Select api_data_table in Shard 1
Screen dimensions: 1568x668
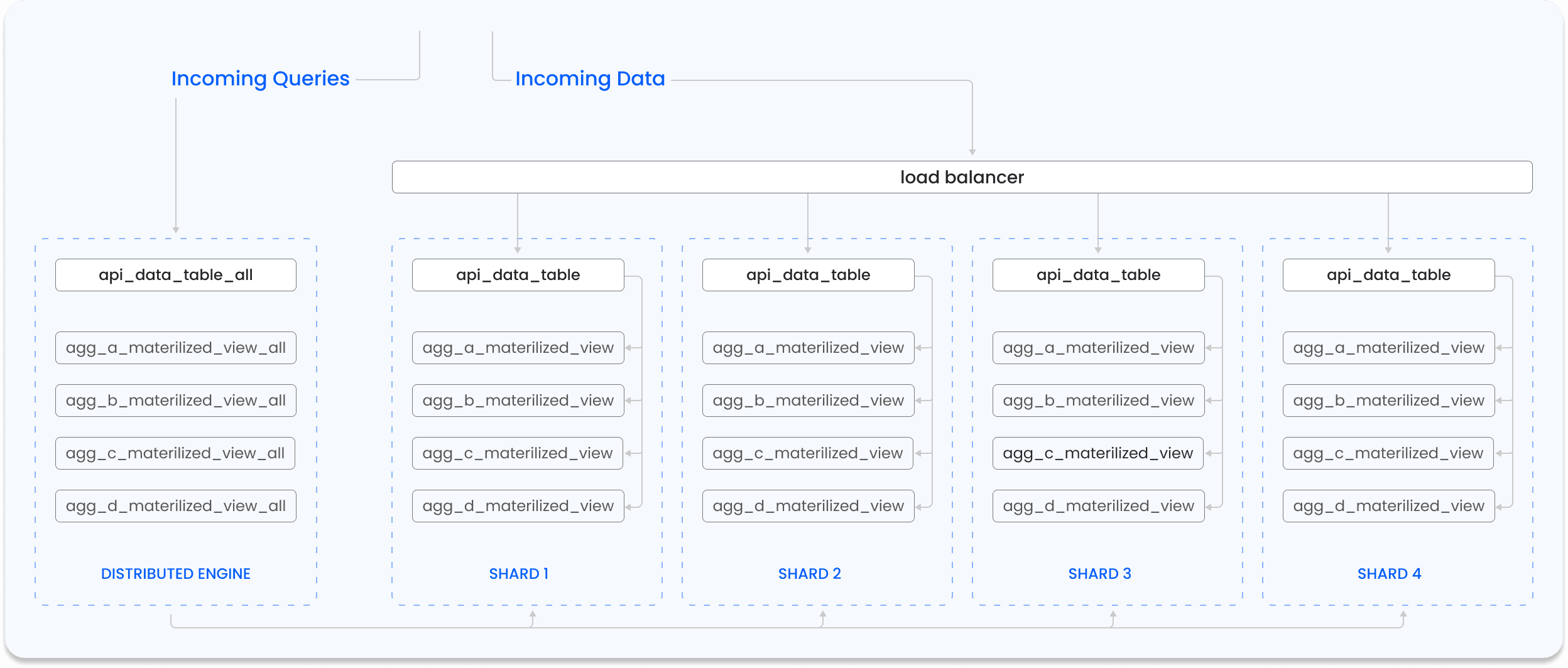[x=518, y=275]
